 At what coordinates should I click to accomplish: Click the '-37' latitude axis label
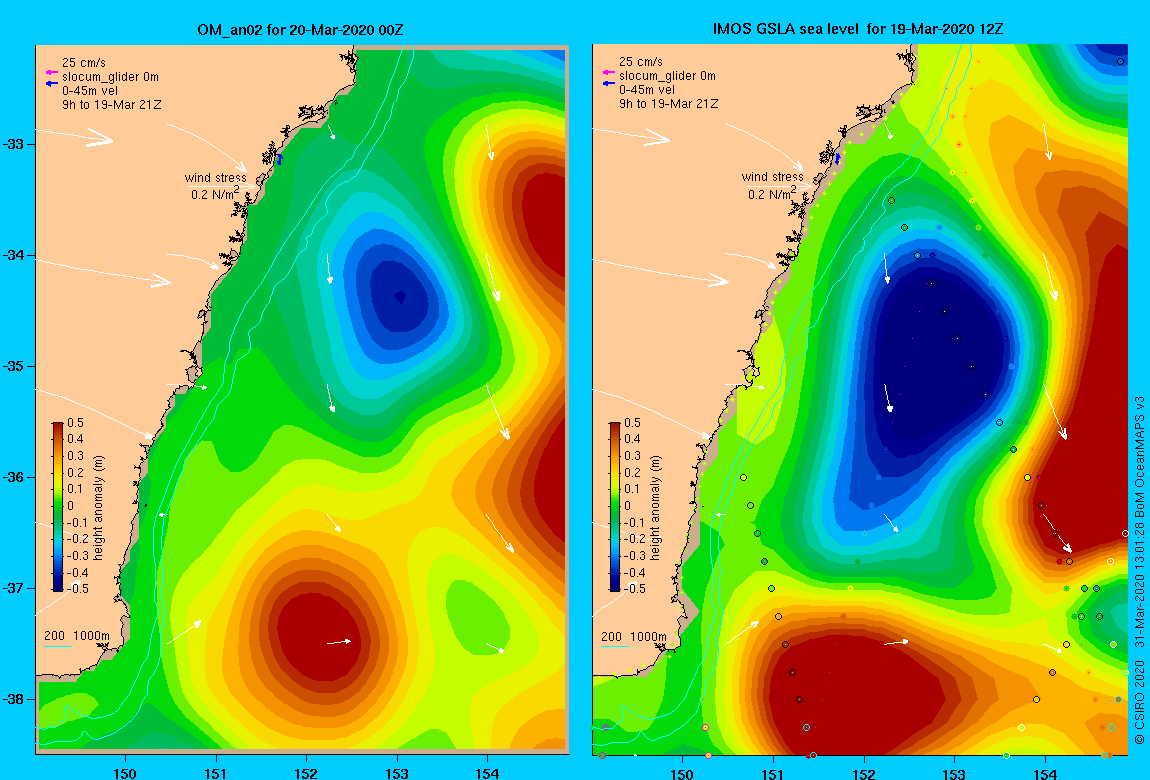(x=15, y=588)
